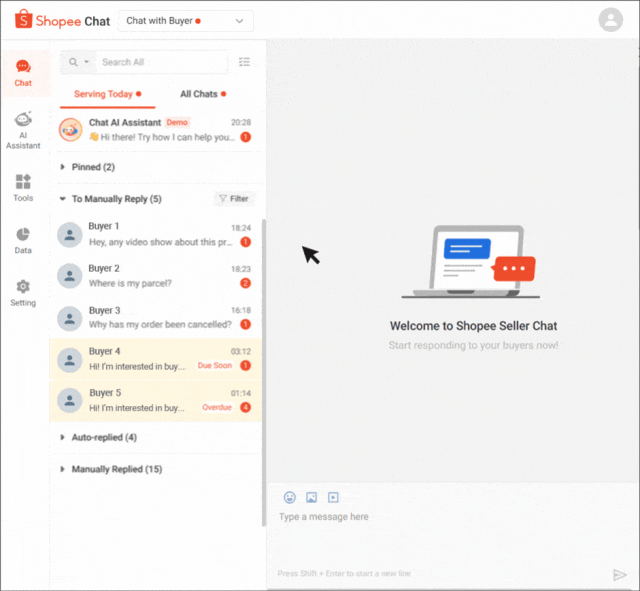The width and height of the screenshot is (640, 591).
Task: Click Buyer 2 avatar icon
Action: click(x=70, y=276)
